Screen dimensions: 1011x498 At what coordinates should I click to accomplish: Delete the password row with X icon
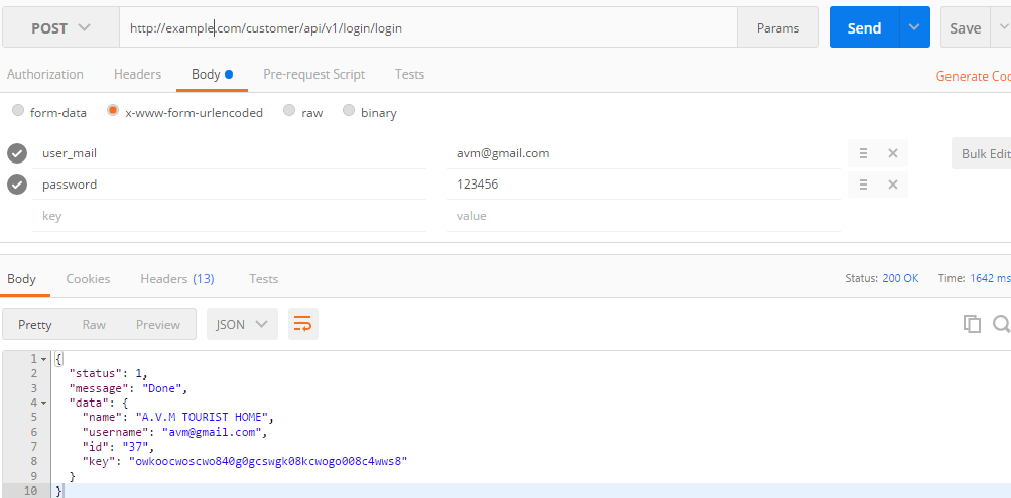[x=892, y=185]
